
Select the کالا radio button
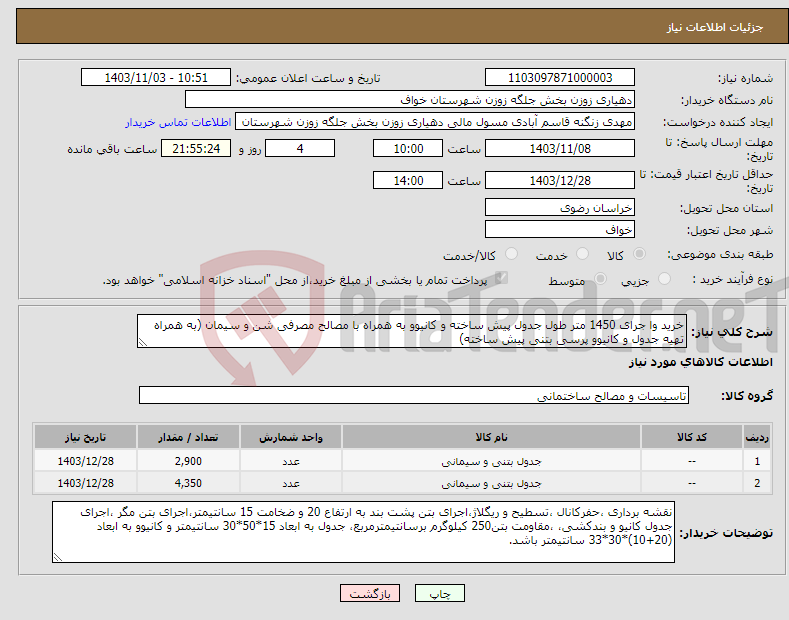click(639, 254)
